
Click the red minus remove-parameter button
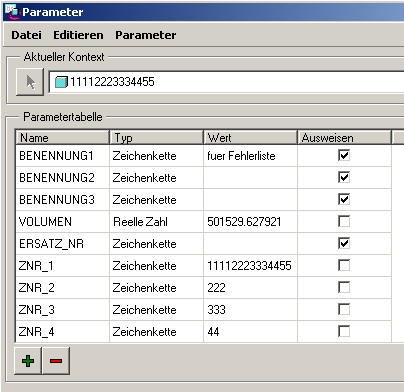click(x=56, y=361)
